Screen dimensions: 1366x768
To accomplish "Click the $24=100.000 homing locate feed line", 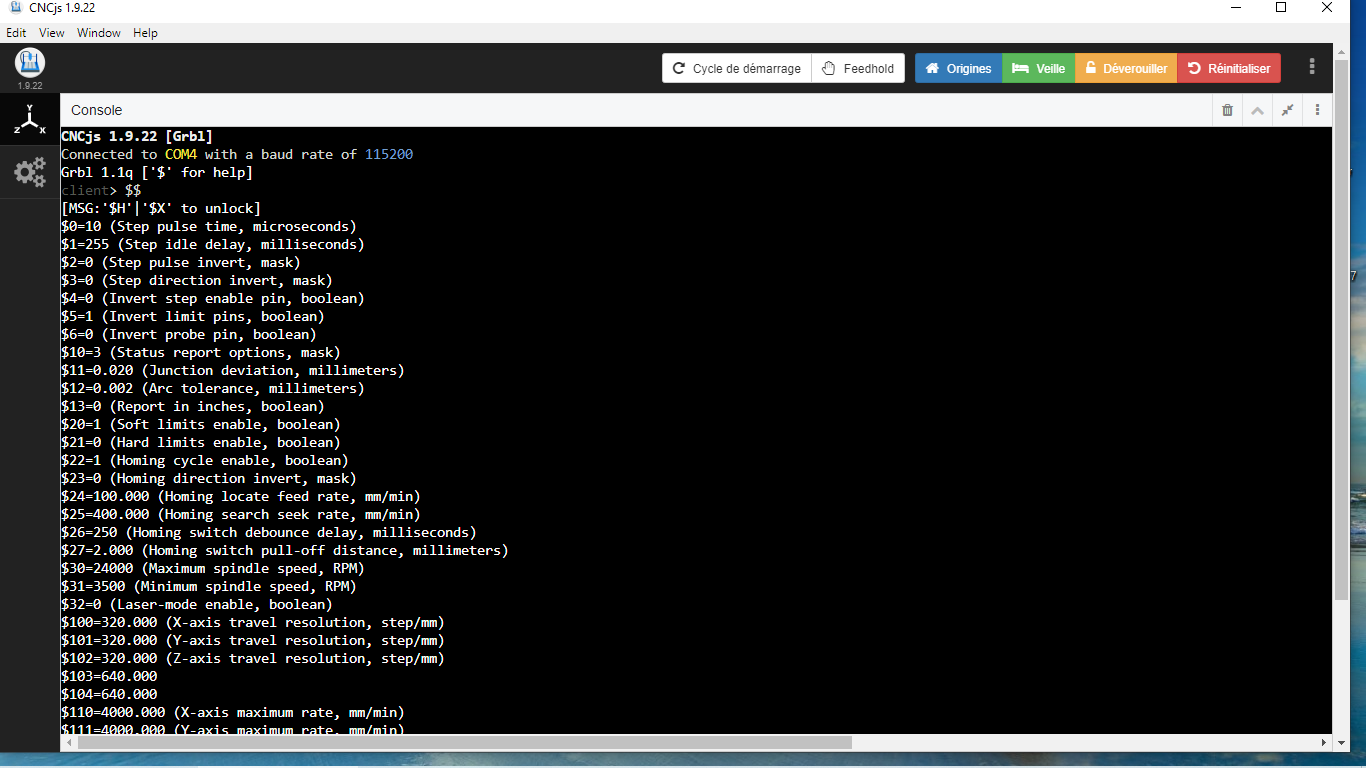I will tap(241, 496).
